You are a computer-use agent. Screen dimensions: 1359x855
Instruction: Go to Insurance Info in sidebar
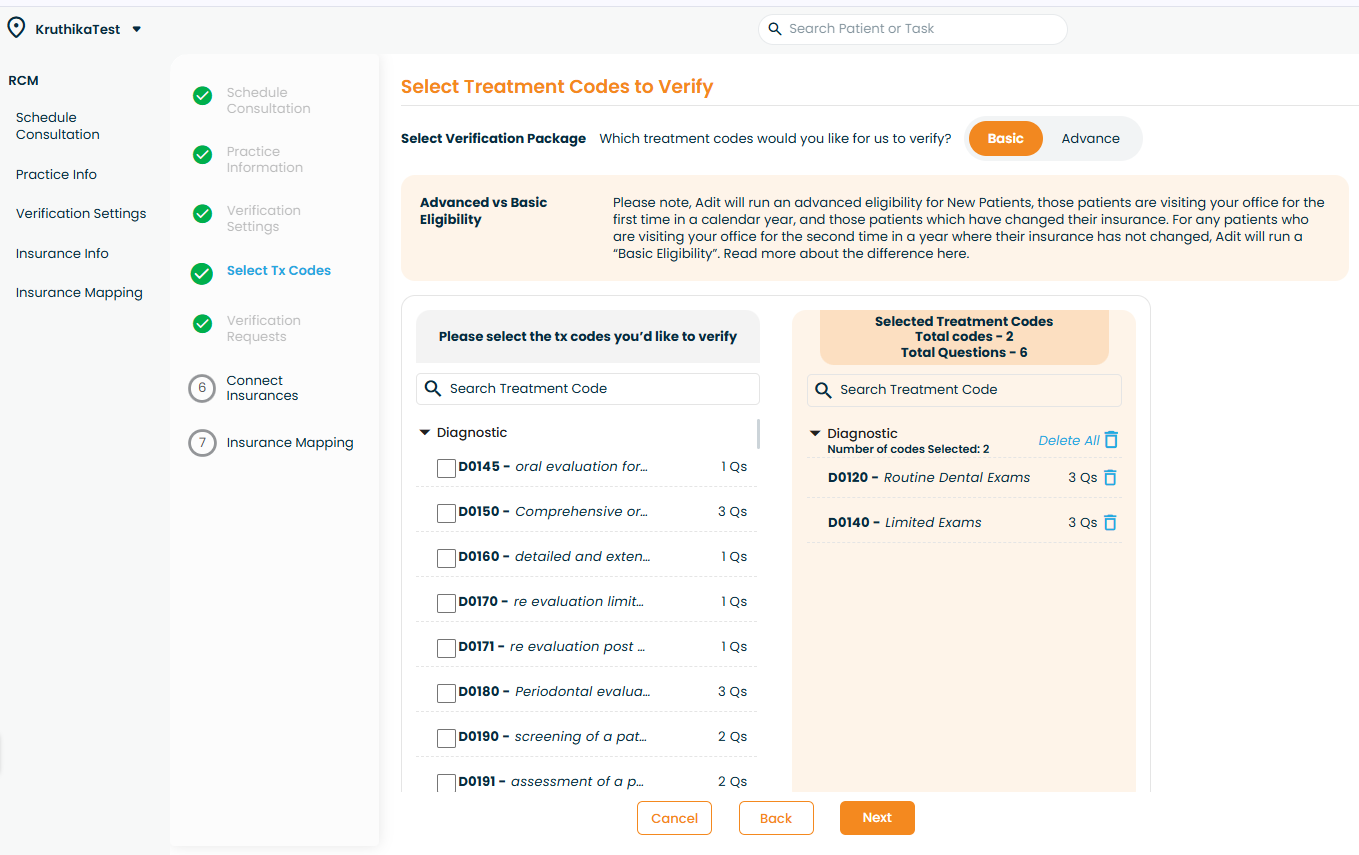62,254
